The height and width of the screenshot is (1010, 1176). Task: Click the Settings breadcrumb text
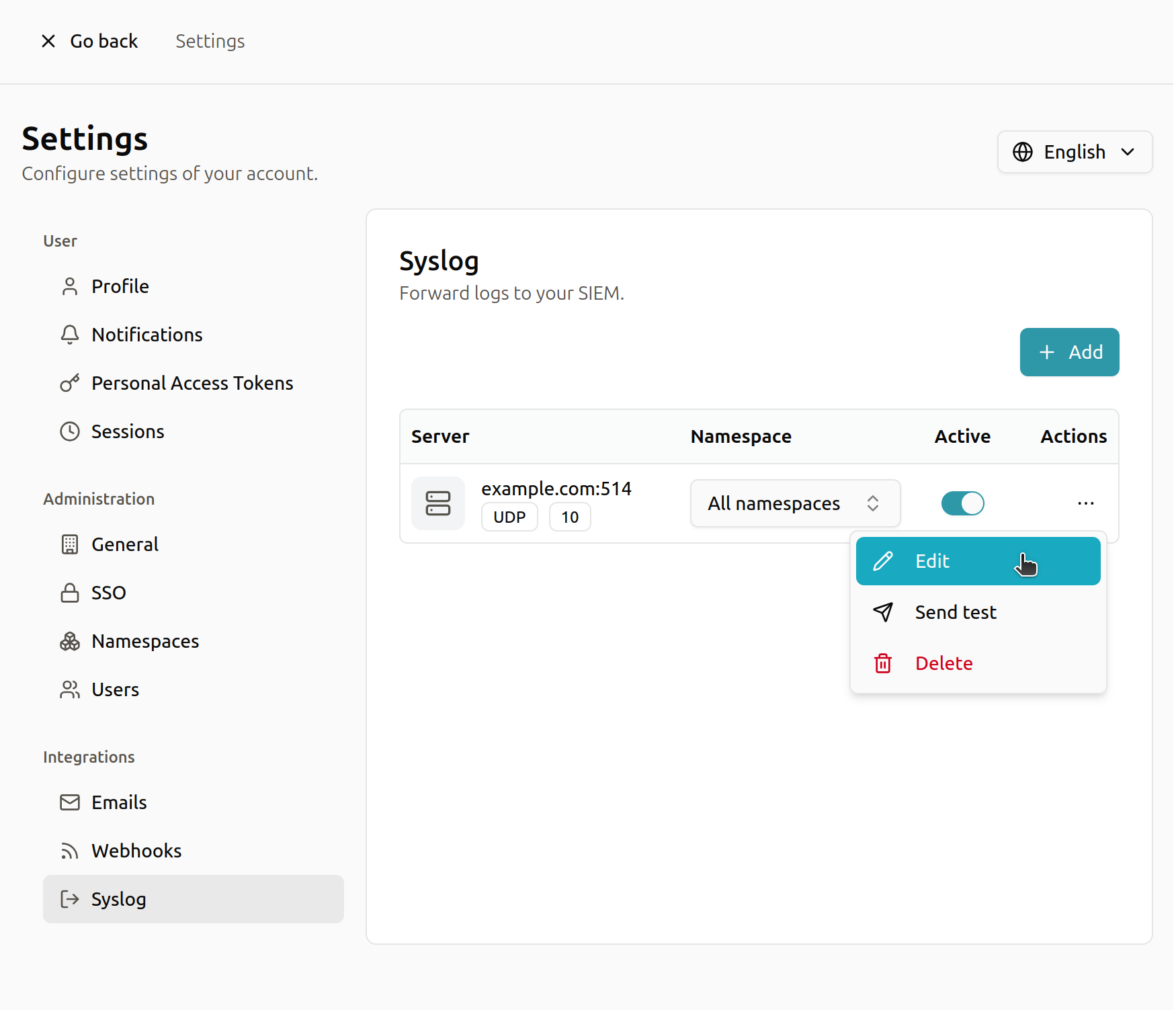pyautogui.click(x=210, y=41)
